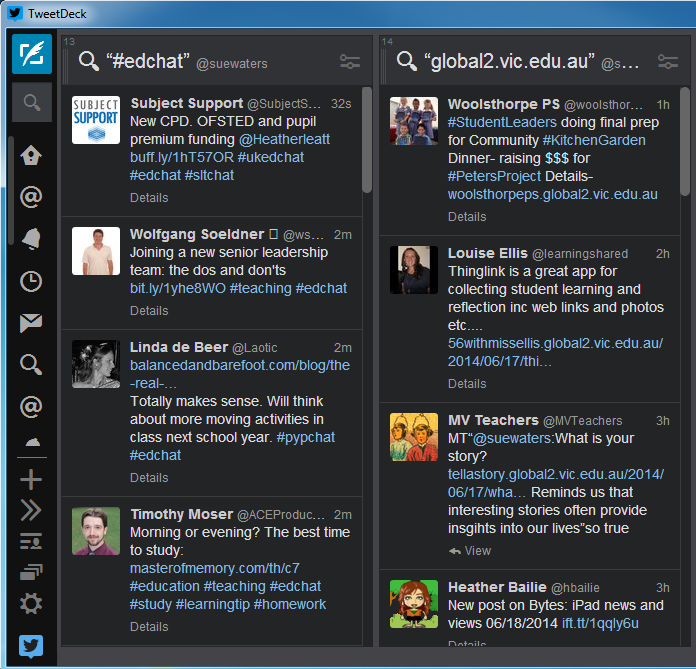
Task: Open Details of Wolfgang Soeldner tweet
Action: [149, 311]
